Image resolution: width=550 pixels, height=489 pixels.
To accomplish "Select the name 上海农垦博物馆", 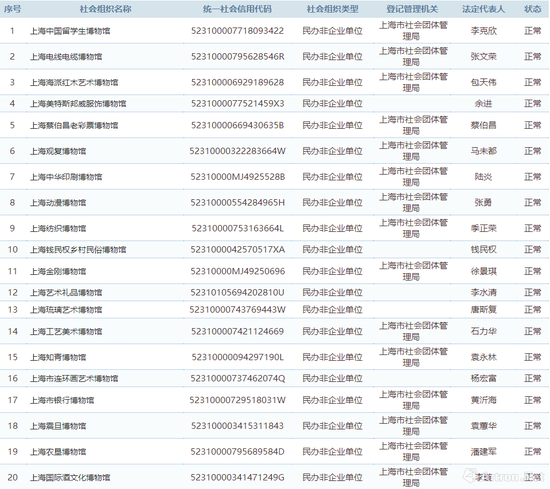I will [x=58, y=451].
